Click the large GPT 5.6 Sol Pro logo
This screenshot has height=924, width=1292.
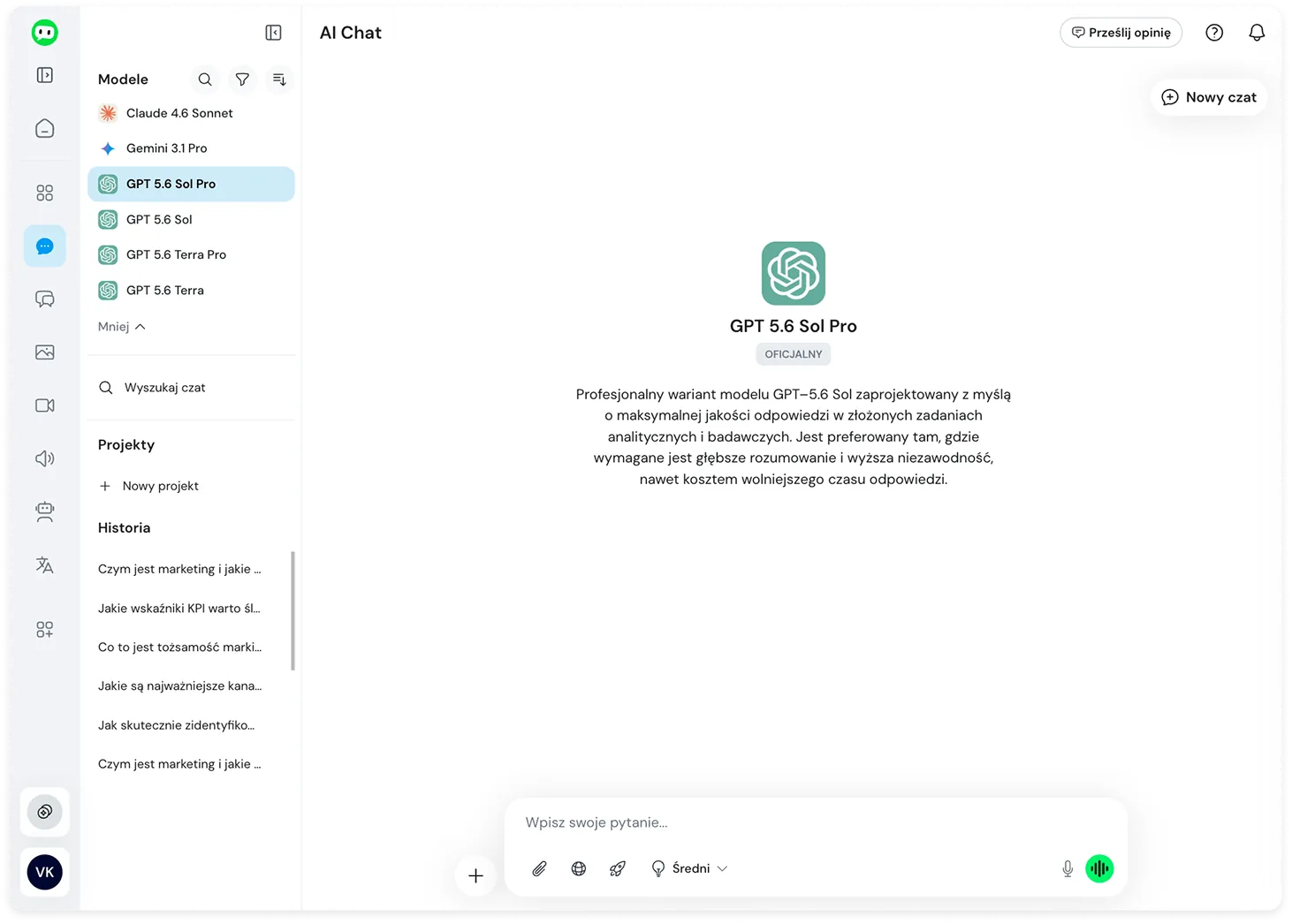tap(794, 274)
